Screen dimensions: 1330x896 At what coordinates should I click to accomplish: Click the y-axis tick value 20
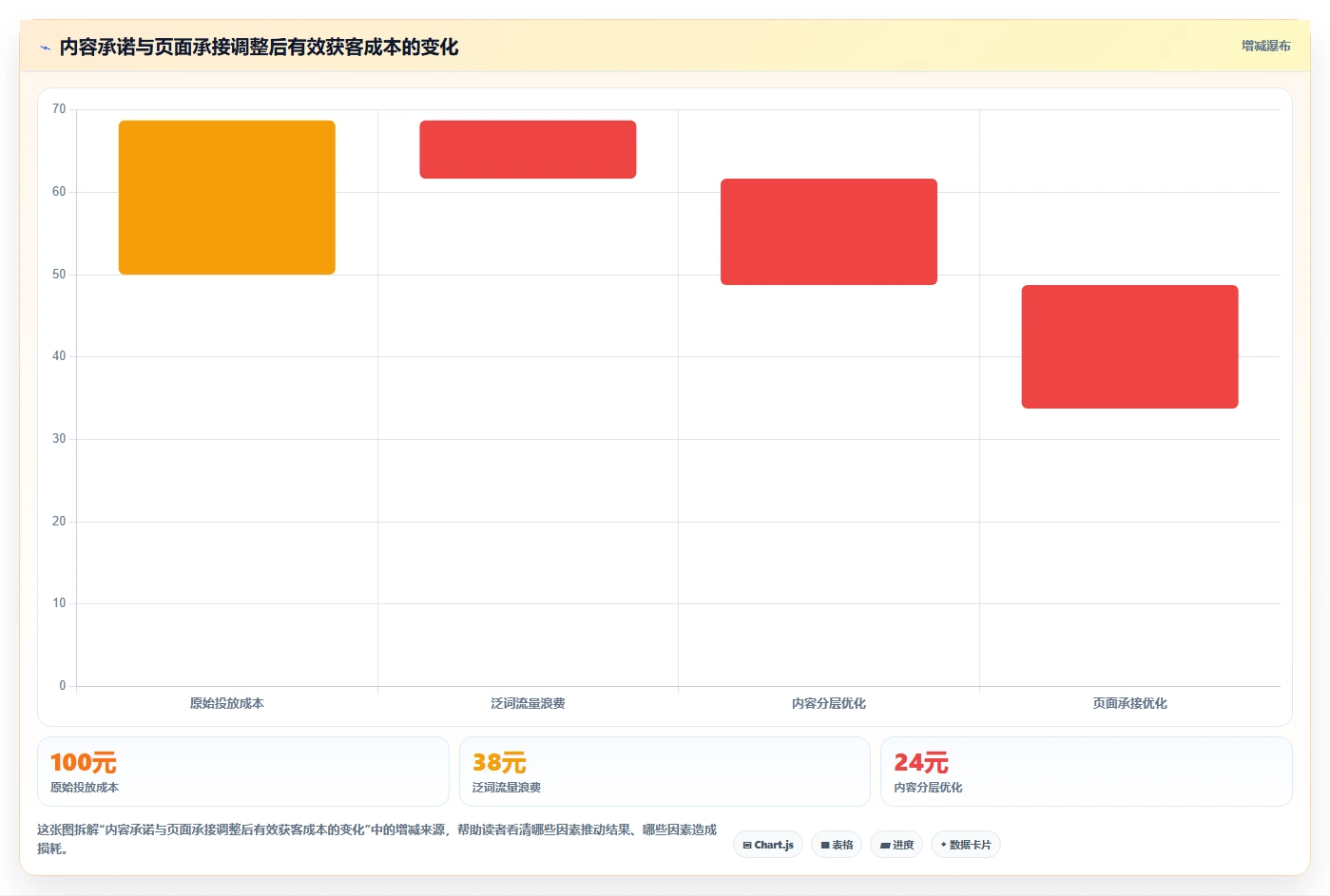click(59, 522)
